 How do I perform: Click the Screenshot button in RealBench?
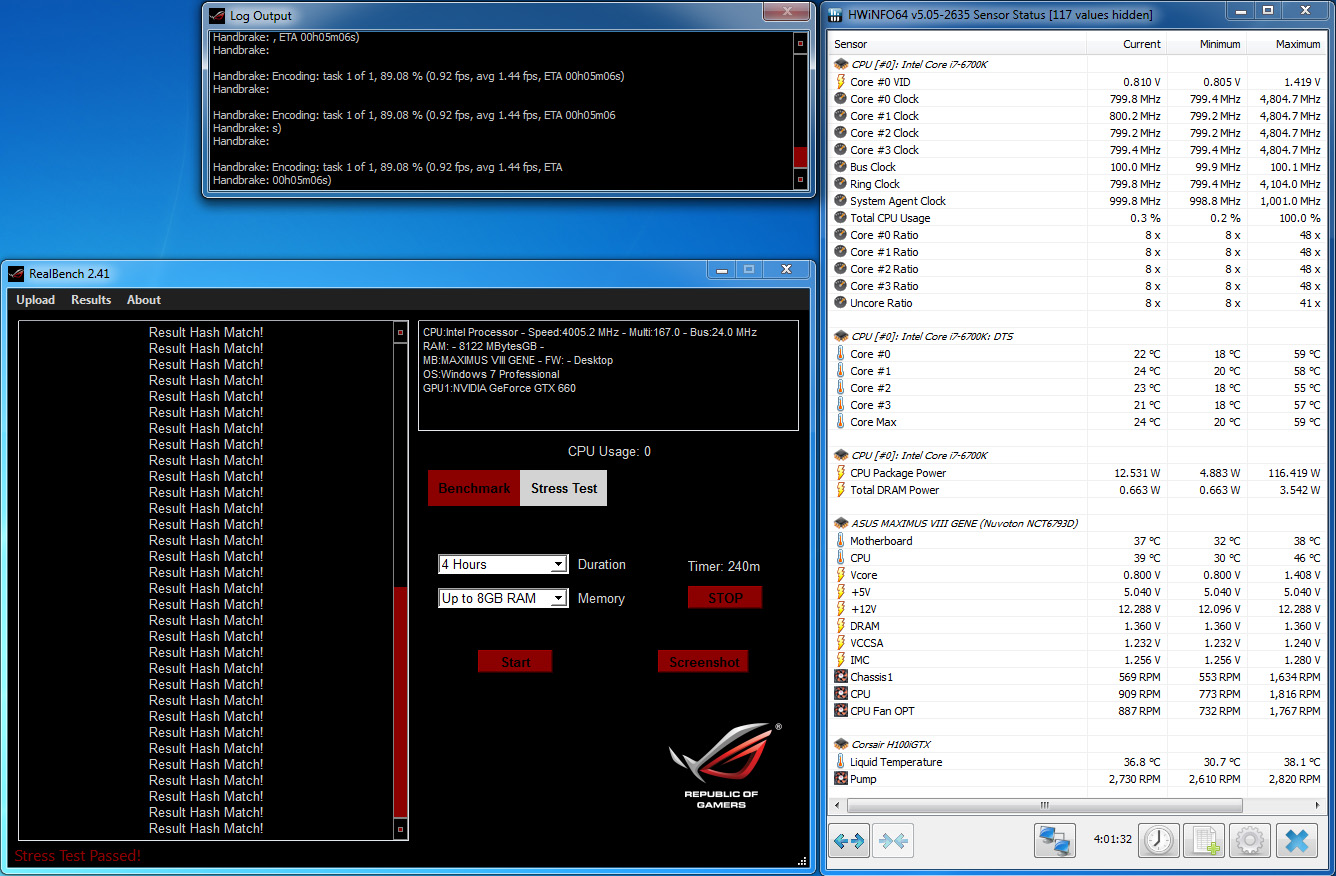point(703,662)
